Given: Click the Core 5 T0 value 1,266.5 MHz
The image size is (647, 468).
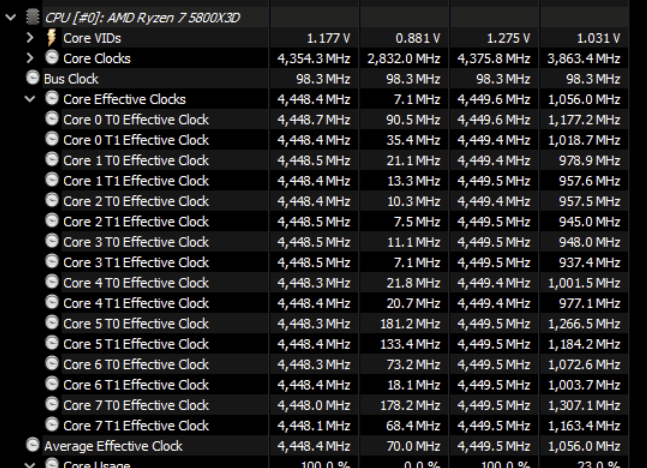Looking at the screenshot, I should click(x=584, y=324).
